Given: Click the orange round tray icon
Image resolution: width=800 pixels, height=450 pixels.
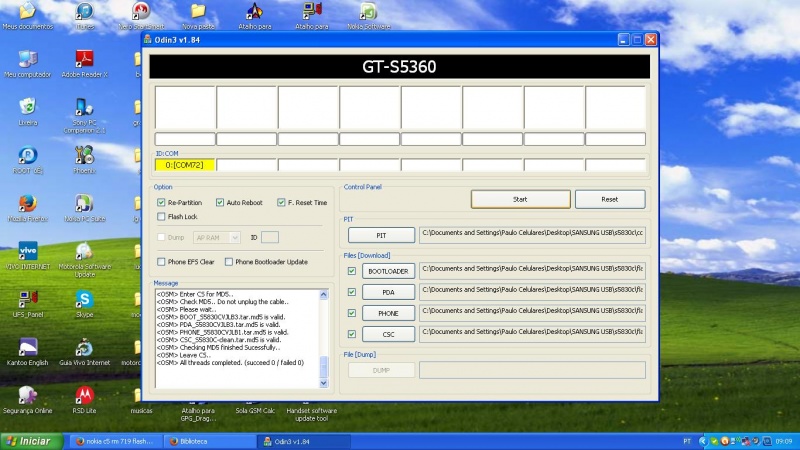Looking at the screenshot, I should [x=724, y=441].
